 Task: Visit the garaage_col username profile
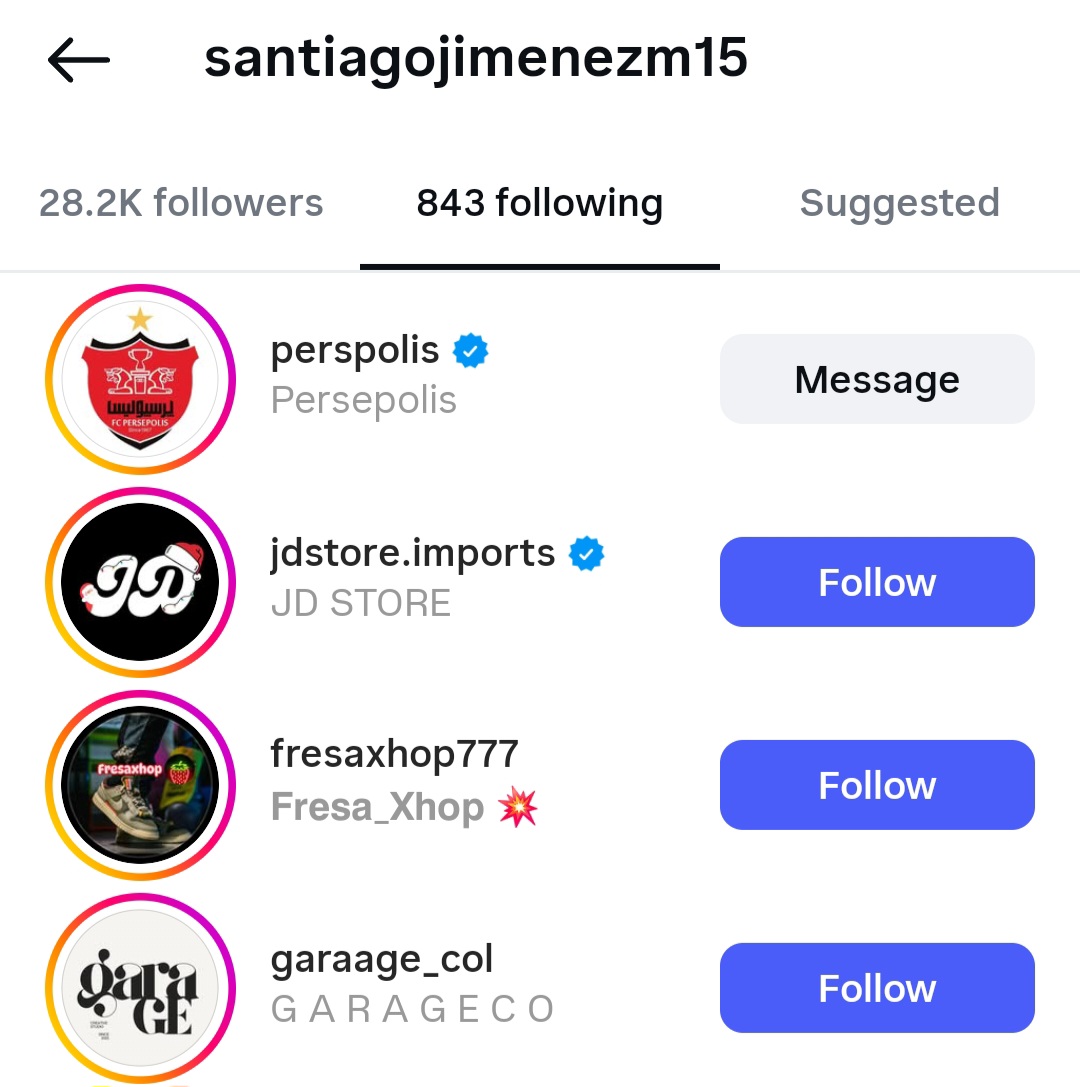tap(382, 960)
